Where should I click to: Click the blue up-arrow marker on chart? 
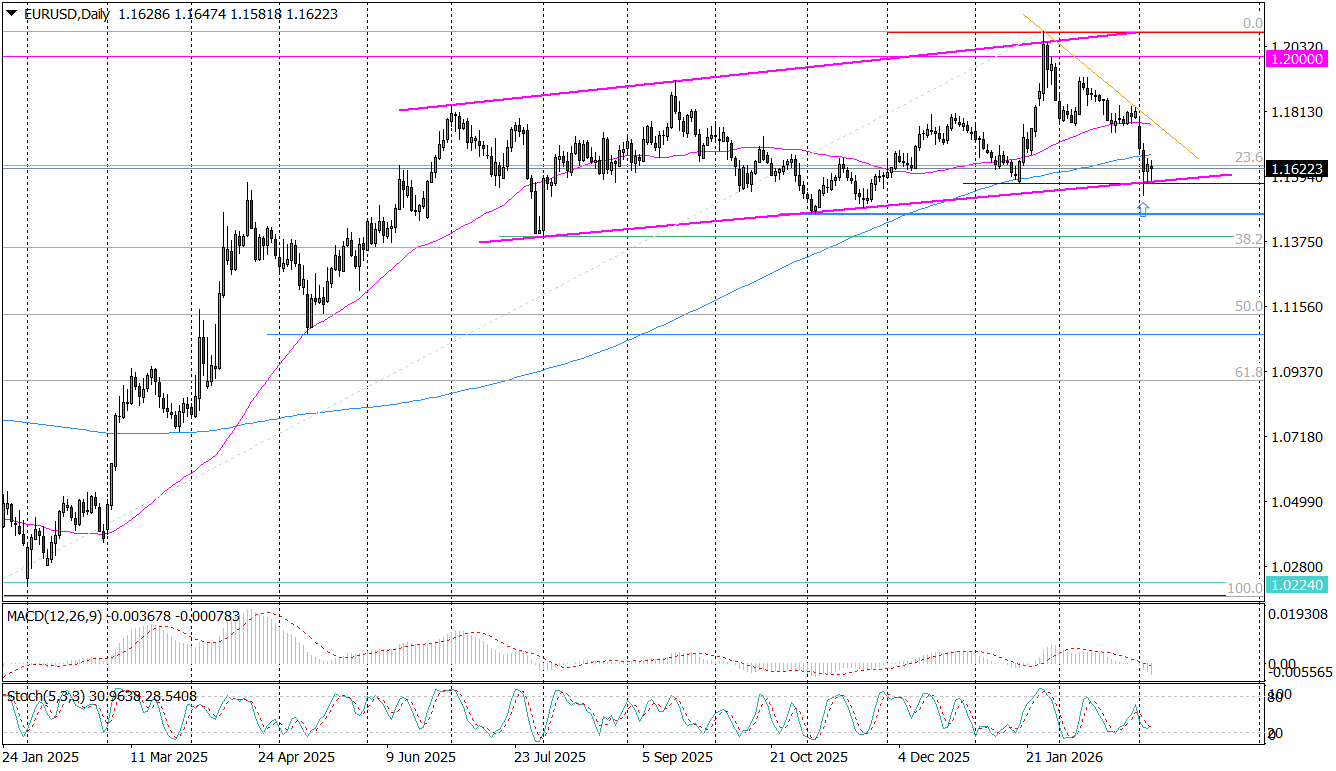(1143, 208)
